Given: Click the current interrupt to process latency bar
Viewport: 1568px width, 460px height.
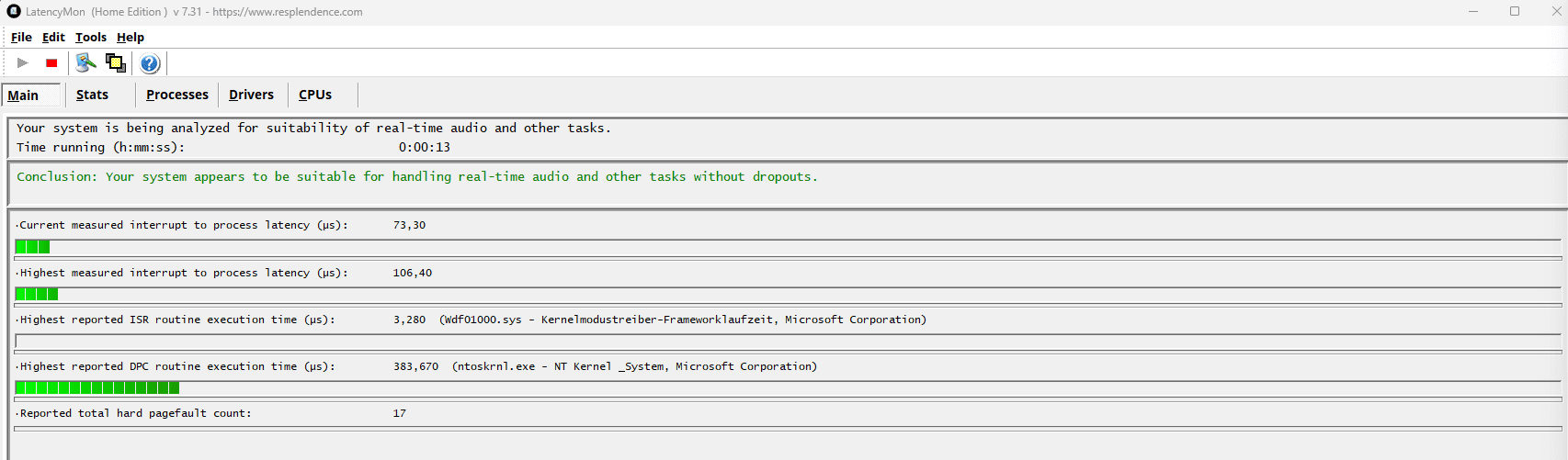Looking at the screenshot, I should 33,247.
